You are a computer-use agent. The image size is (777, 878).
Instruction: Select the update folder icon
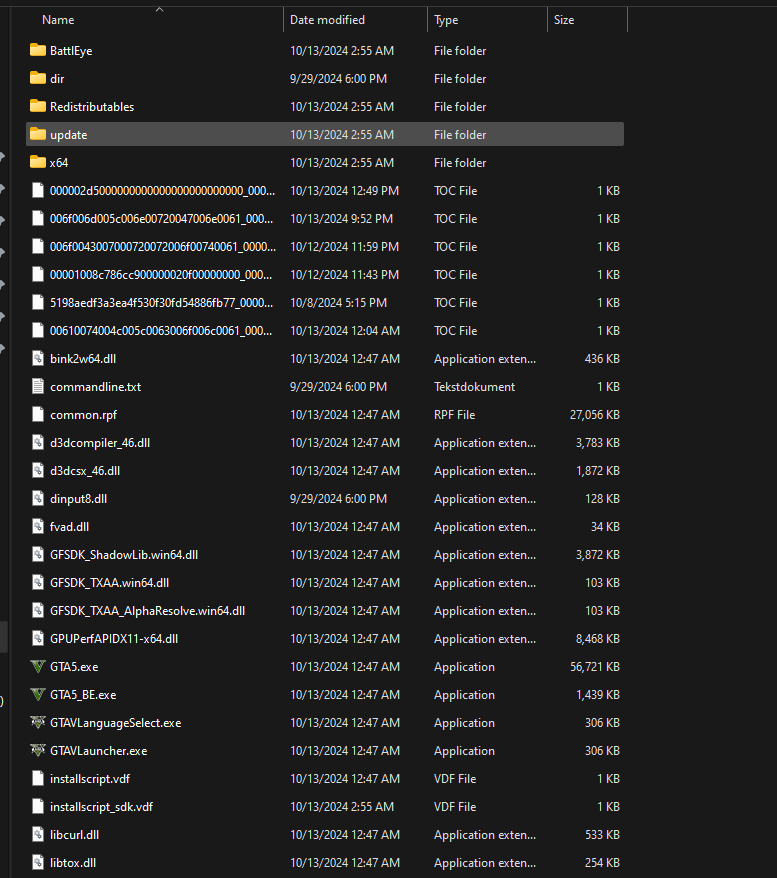38,134
